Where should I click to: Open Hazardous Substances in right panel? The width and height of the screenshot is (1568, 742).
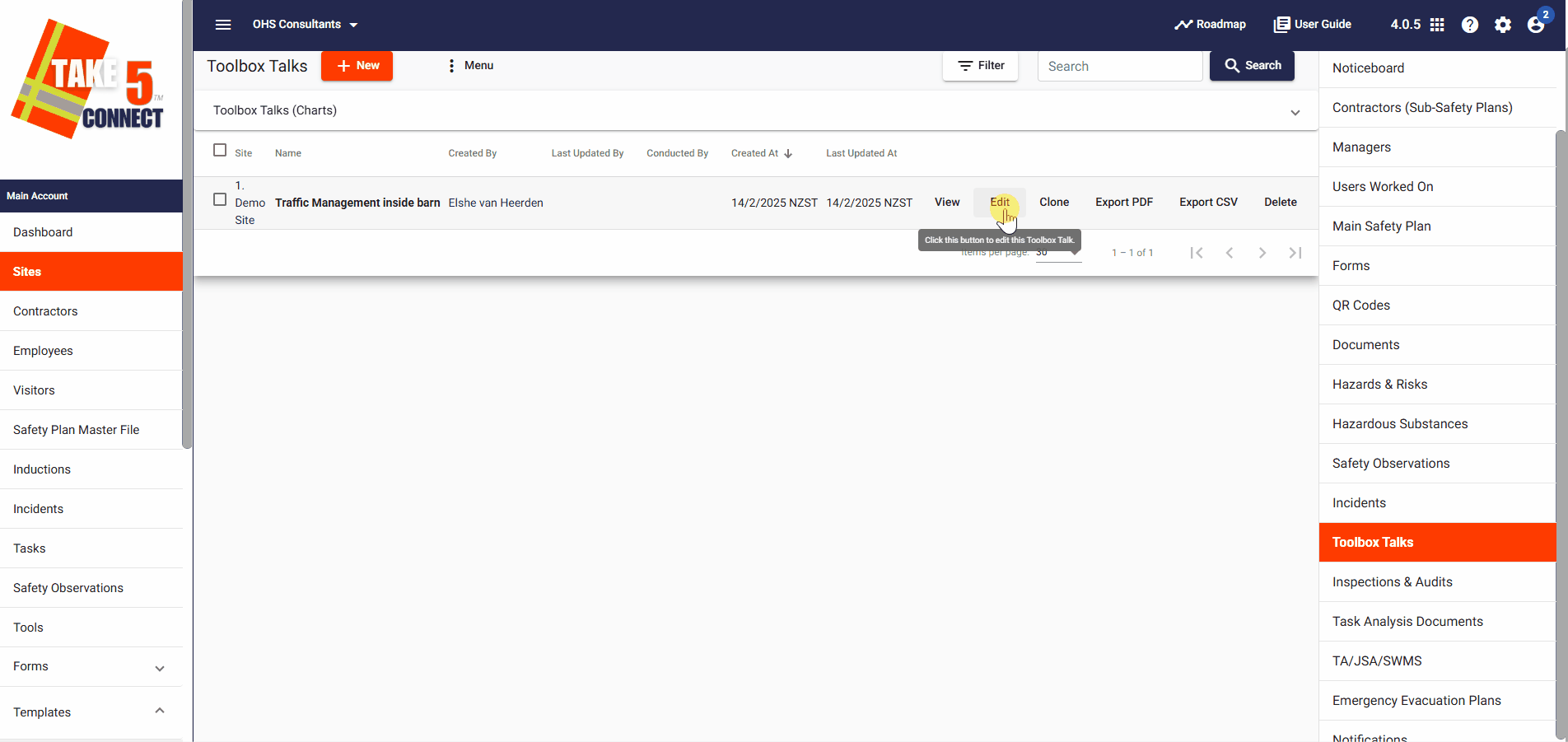[x=1437, y=424]
